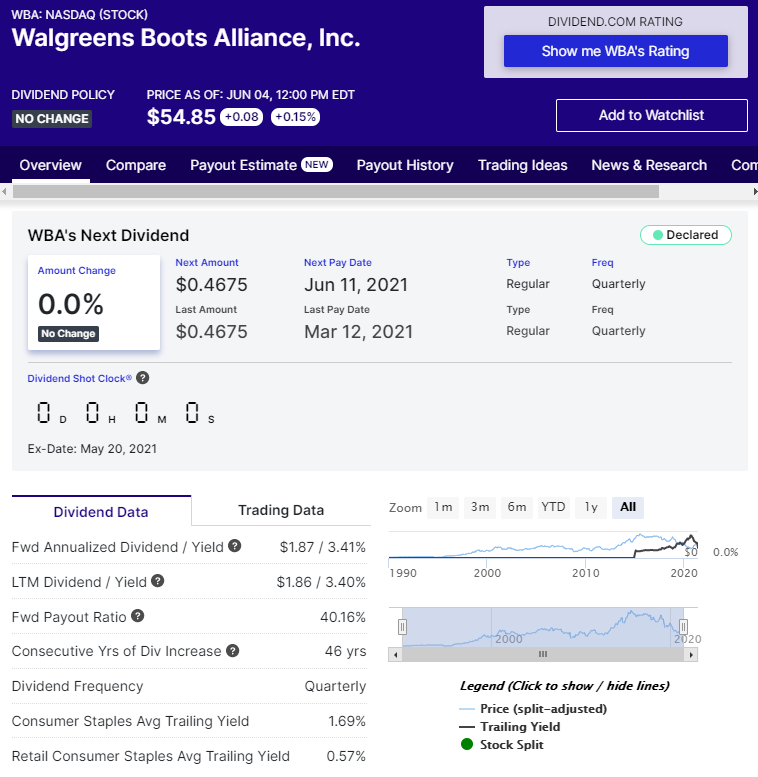Screen dimensions: 758x777
Task: Click the Next Pay Date label link
Action: [x=338, y=263]
